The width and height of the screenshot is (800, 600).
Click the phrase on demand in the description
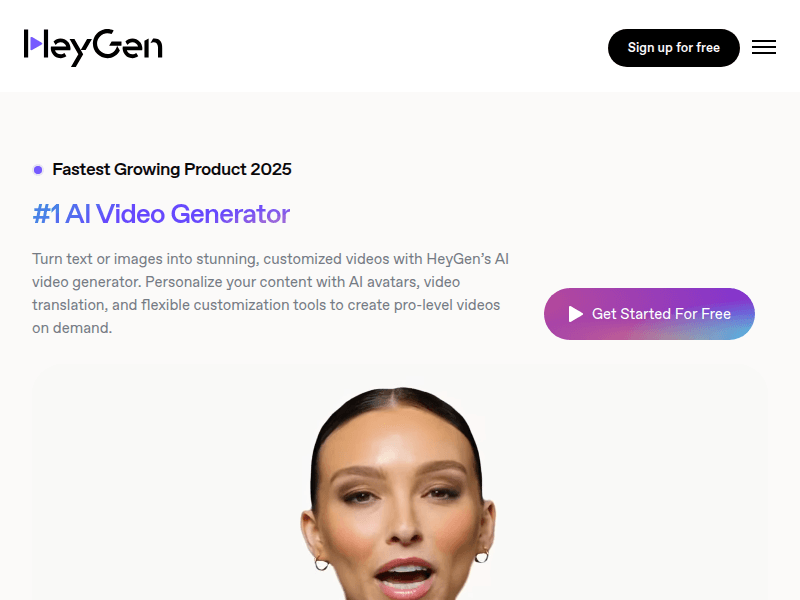point(72,328)
